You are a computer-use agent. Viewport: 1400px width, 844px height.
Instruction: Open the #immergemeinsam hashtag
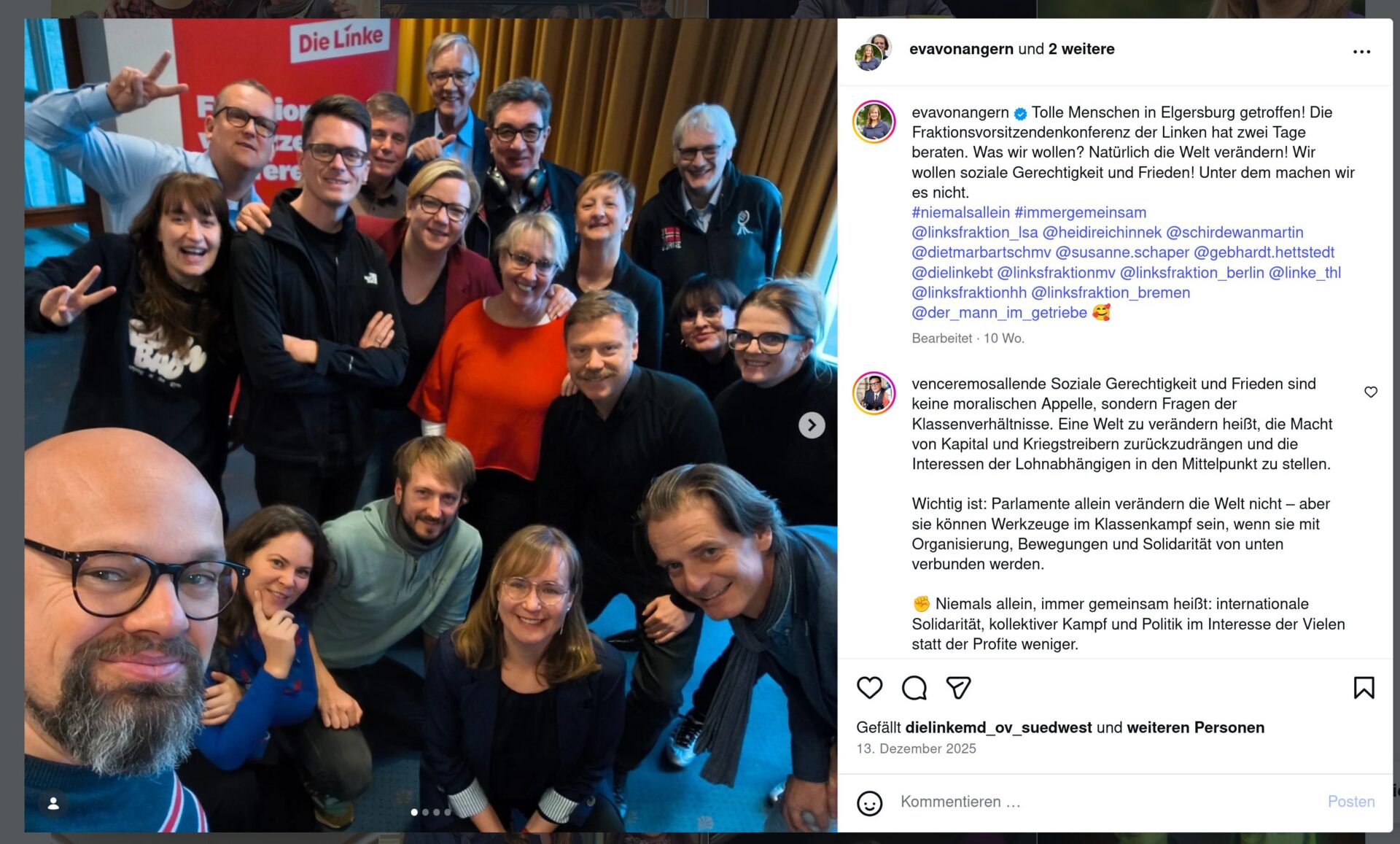pos(1081,212)
